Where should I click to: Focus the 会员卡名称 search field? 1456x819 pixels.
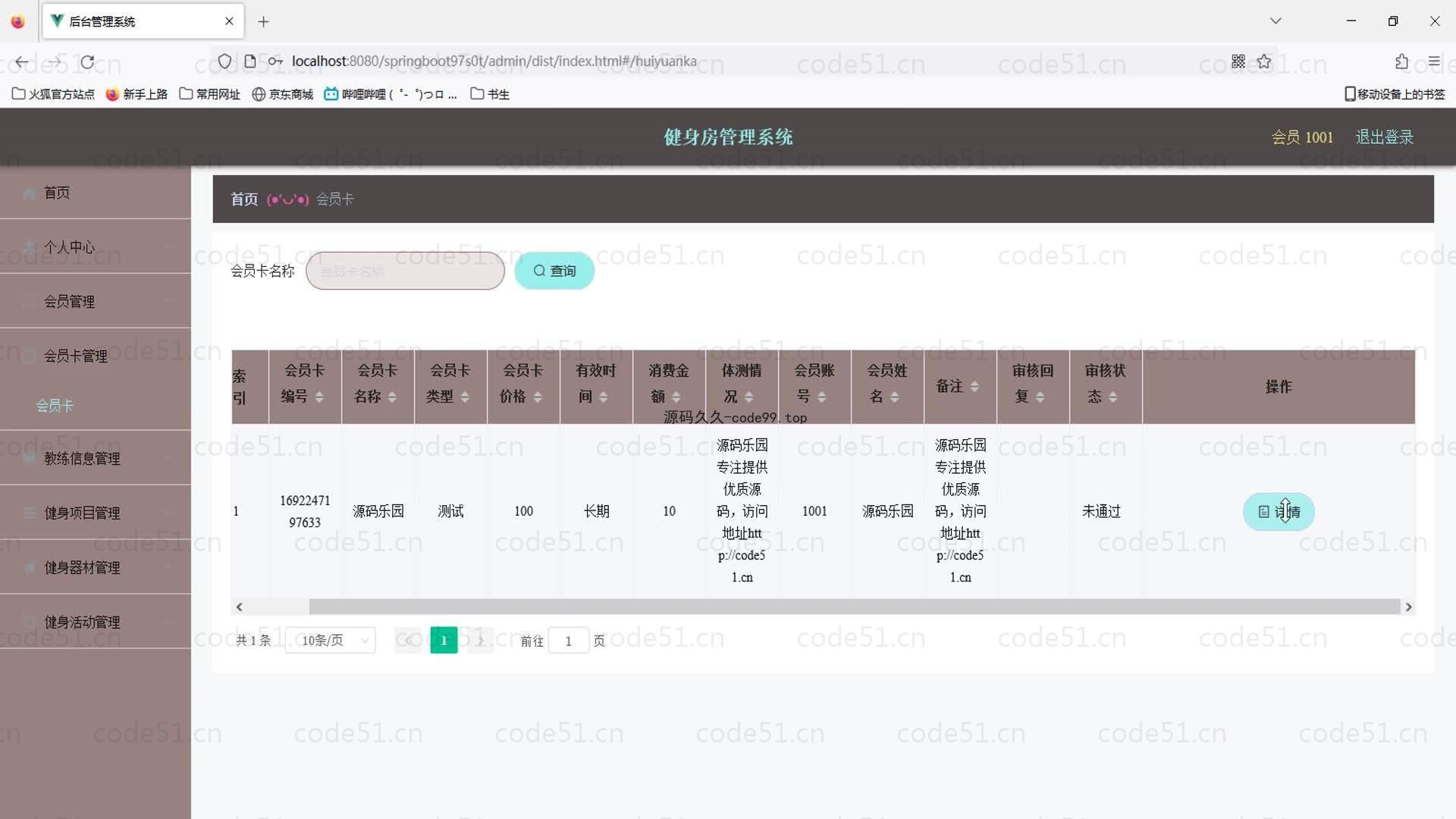[405, 271]
